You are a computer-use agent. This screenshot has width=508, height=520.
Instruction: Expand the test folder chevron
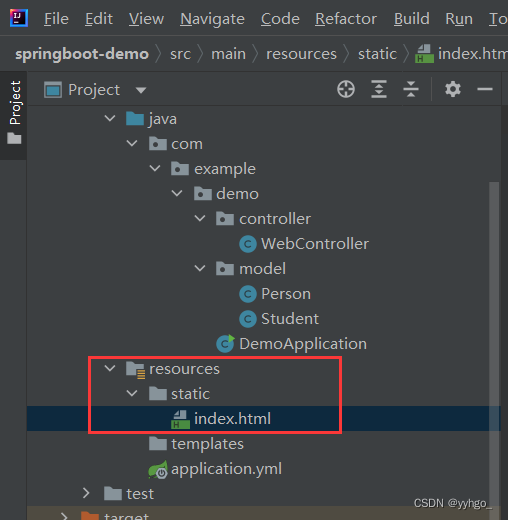(86, 493)
